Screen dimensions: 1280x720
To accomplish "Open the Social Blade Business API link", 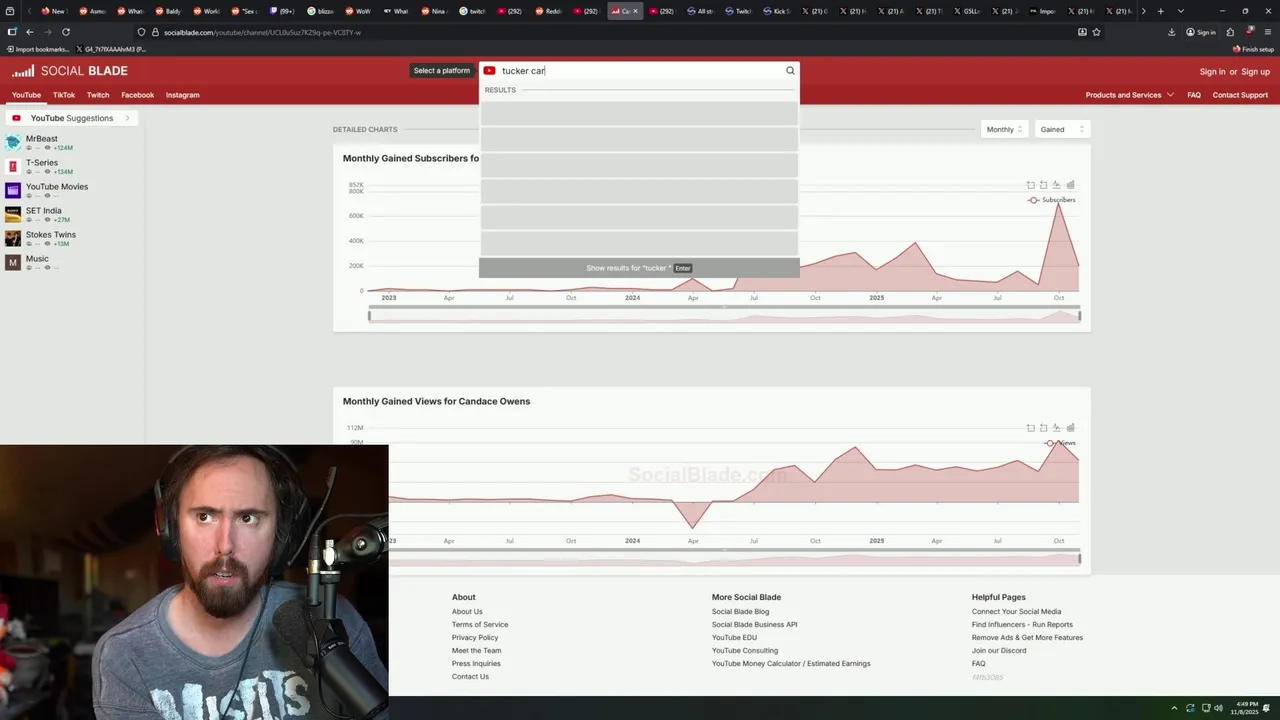I will (x=755, y=625).
